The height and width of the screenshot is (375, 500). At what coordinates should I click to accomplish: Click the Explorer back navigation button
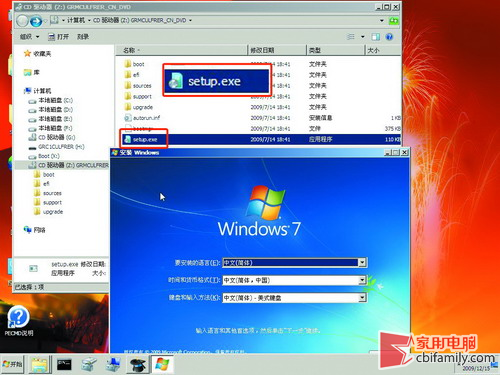point(22,21)
